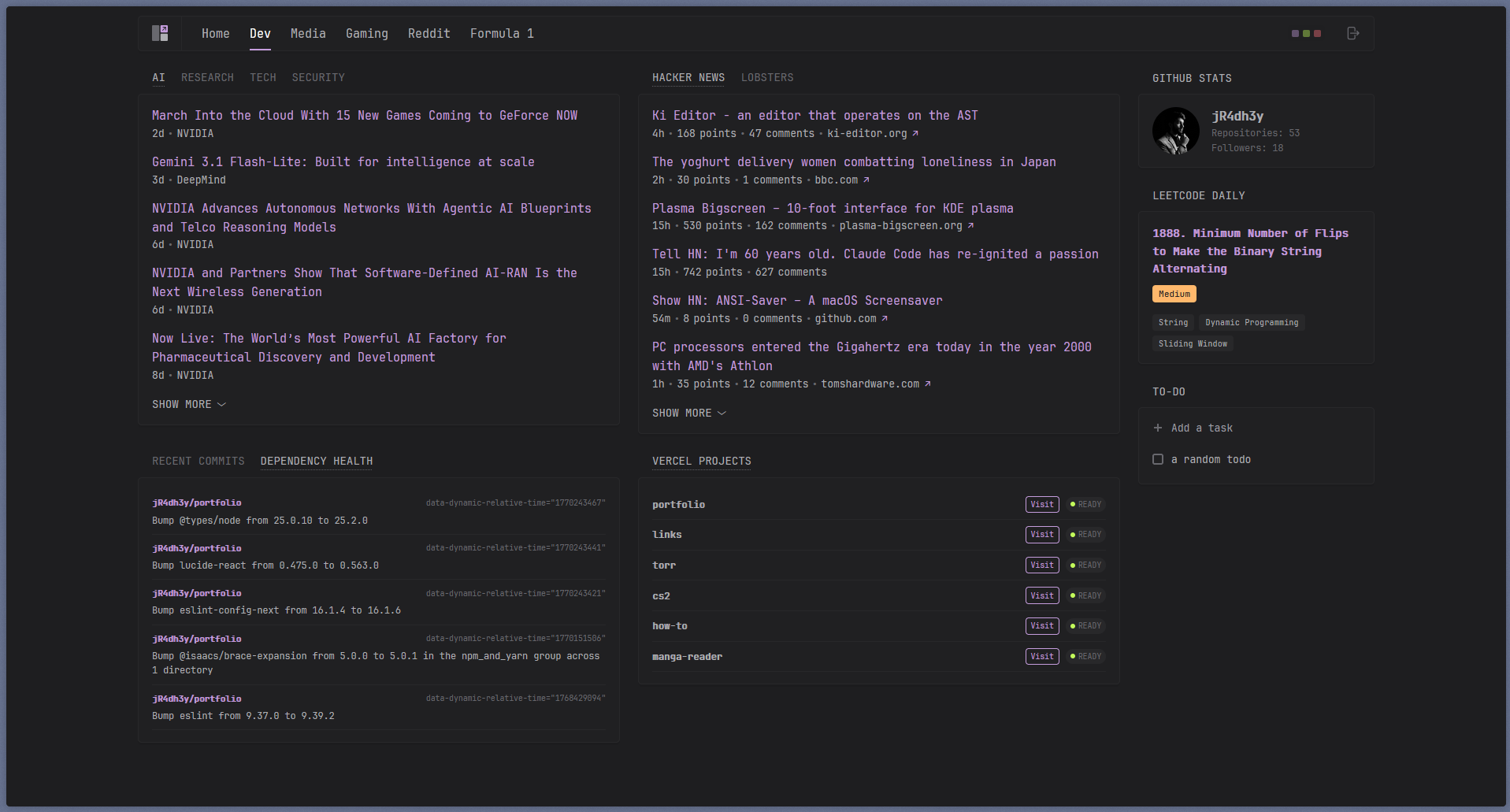The image size is (1510, 812).
Task: Click Visit for the manga-reader project
Action: [x=1042, y=656]
